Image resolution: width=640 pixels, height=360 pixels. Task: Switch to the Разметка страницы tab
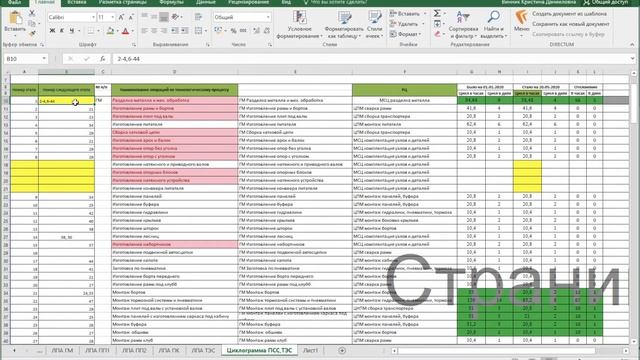(x=122, y=2)
